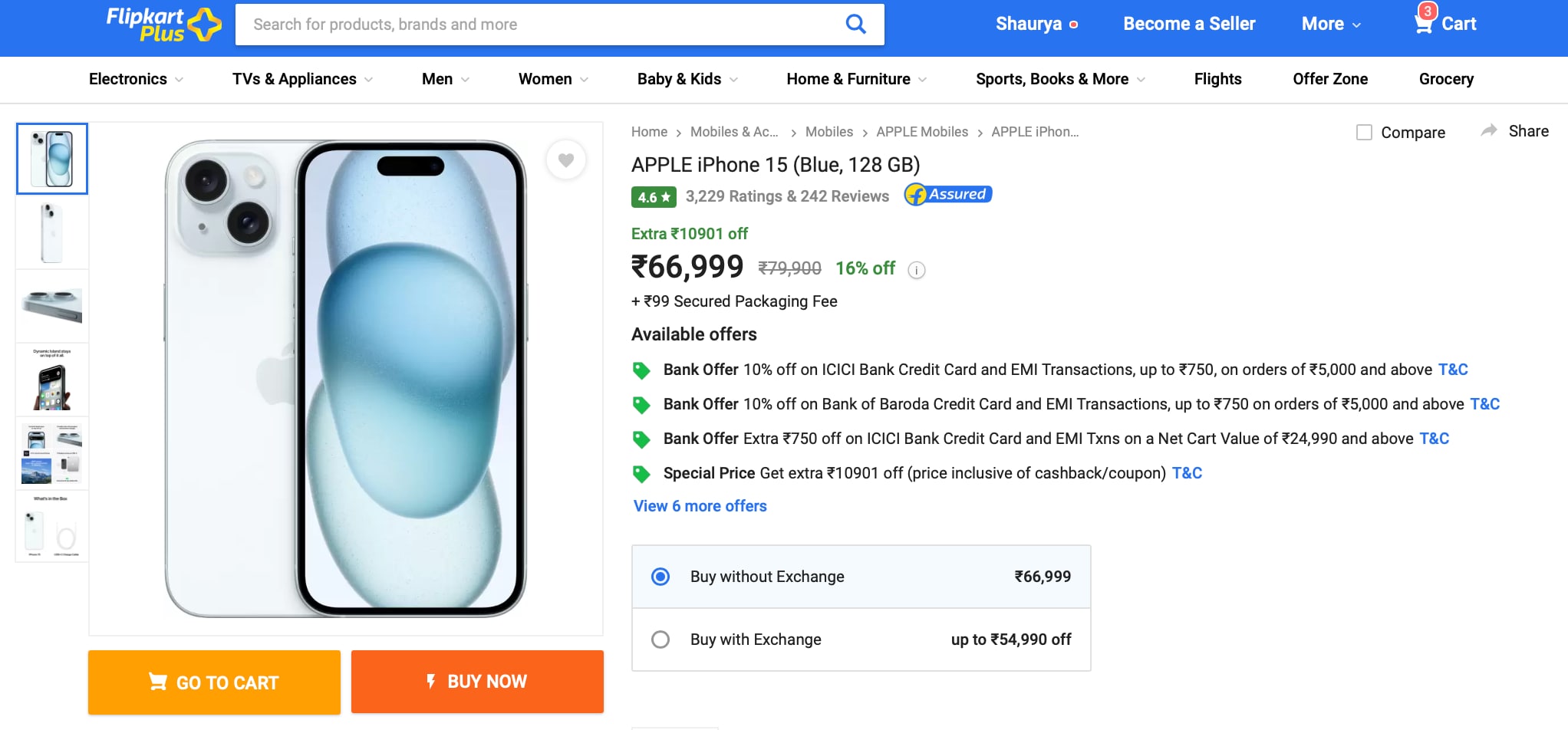The height and width of the screenshot is (730, 1568).
Task: Expand the TVs & Appliances menu
Action: pos(302,79)
